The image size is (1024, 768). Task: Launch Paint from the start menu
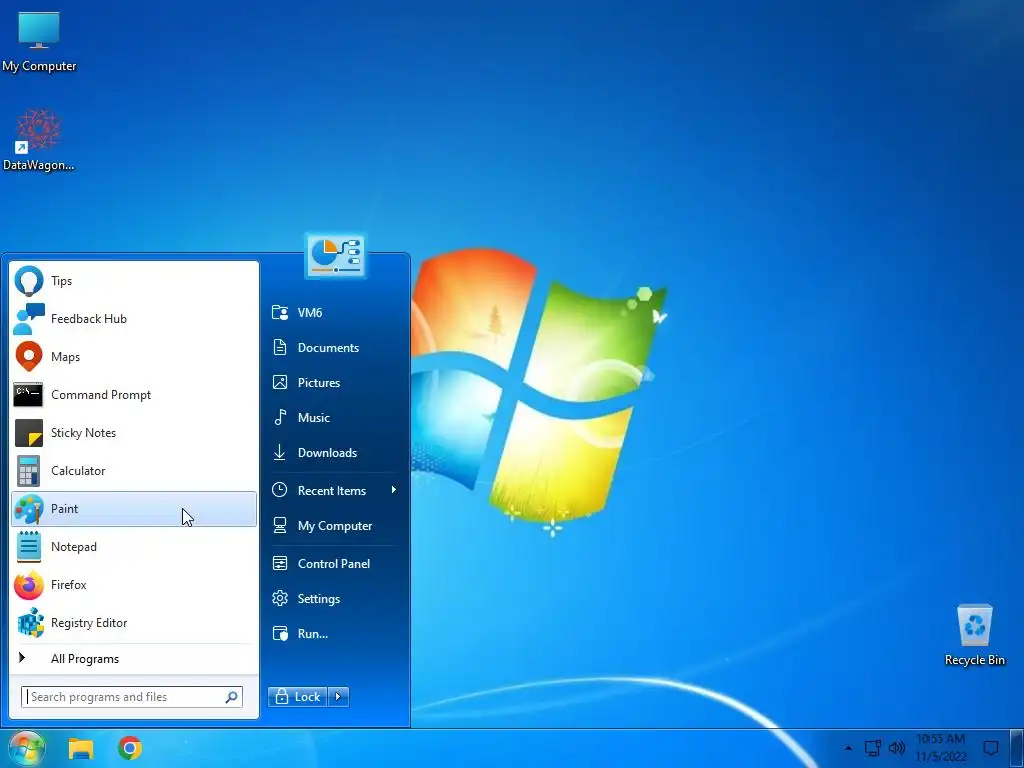coord(134,509)
